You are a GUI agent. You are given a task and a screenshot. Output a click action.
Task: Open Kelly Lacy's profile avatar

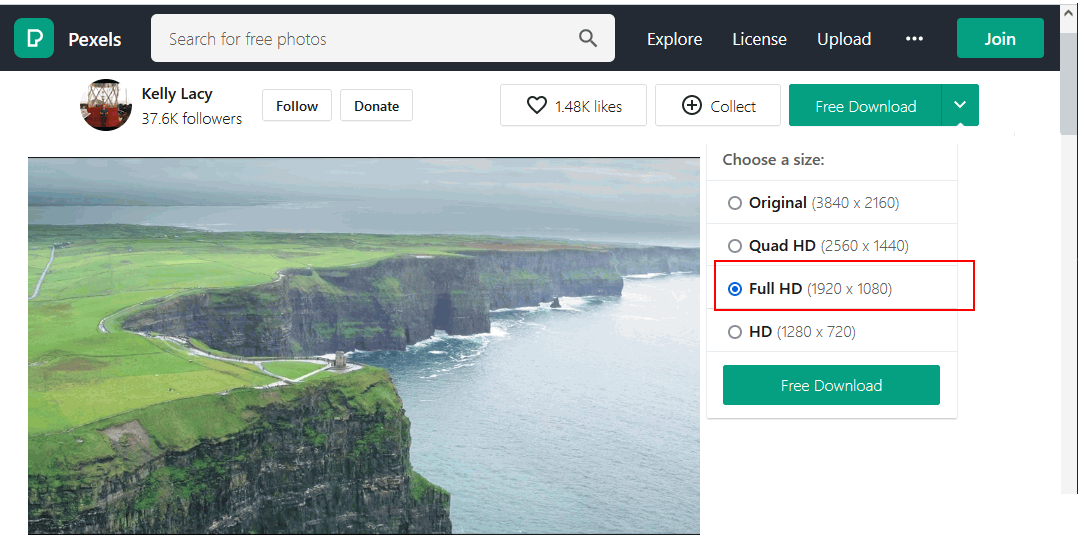[106, 105]
